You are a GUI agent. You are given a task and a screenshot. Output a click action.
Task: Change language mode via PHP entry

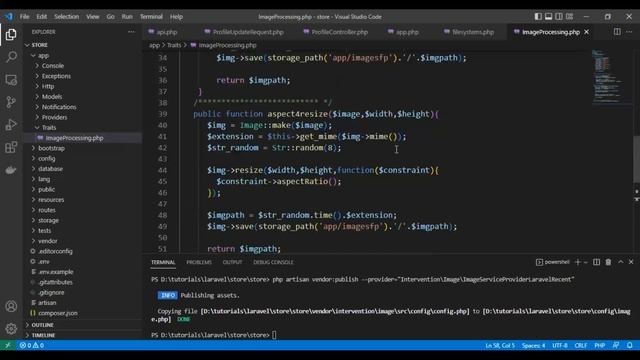599,345
